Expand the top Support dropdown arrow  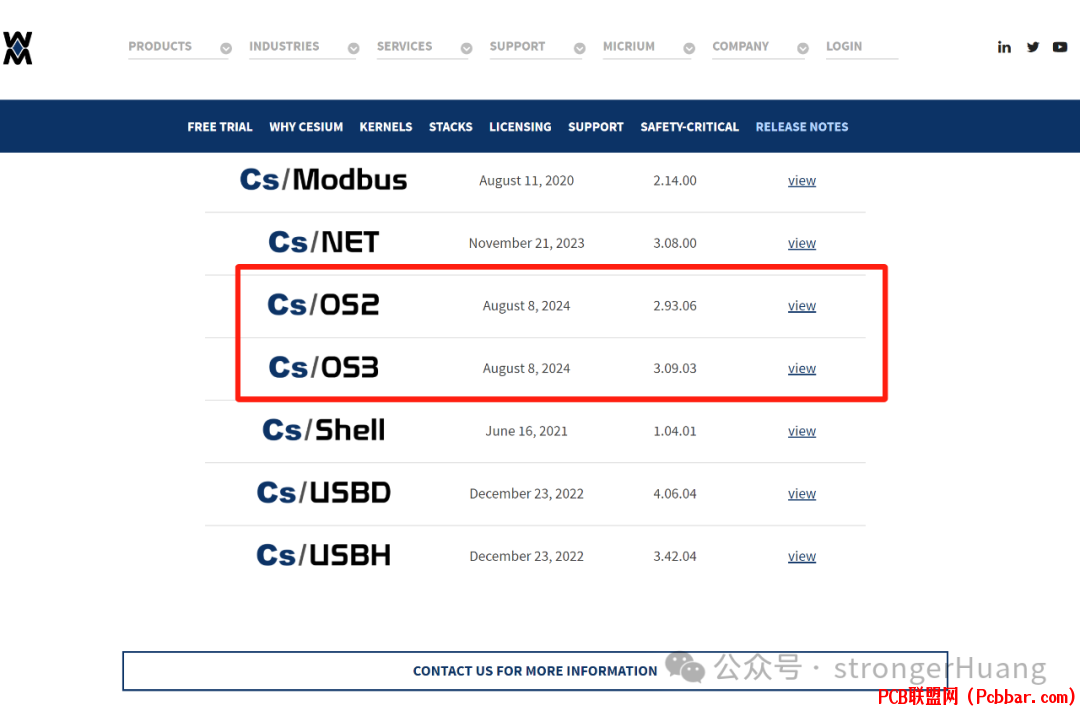(x=580, y=48)
